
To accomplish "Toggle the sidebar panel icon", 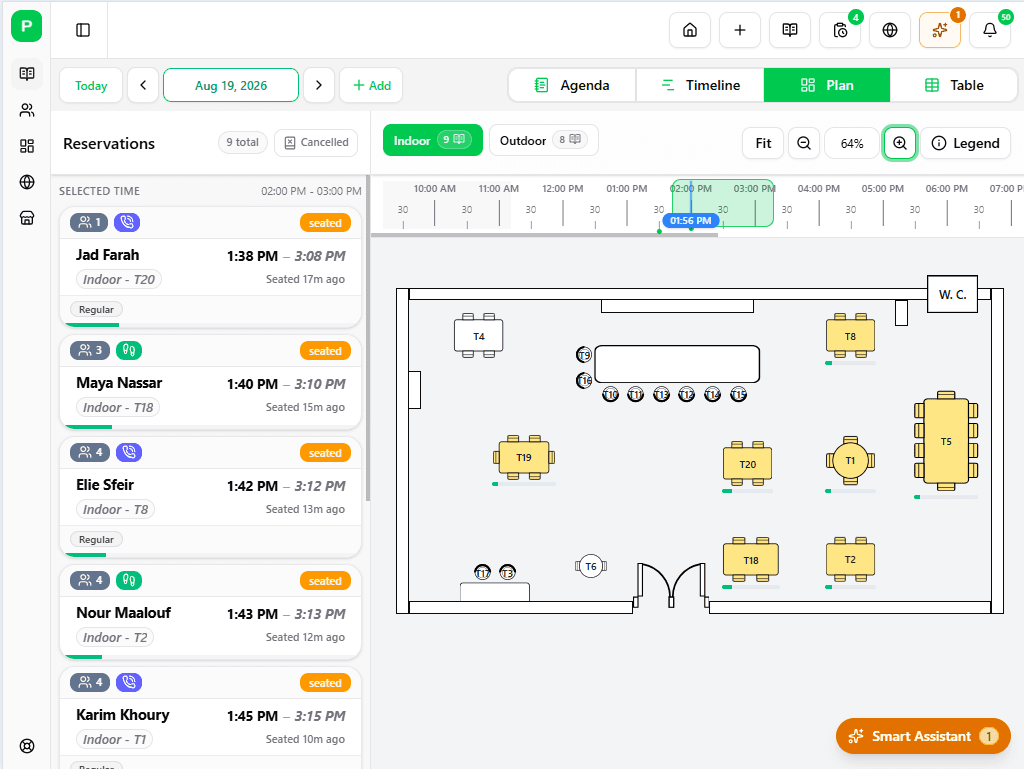I will [83, 30].
